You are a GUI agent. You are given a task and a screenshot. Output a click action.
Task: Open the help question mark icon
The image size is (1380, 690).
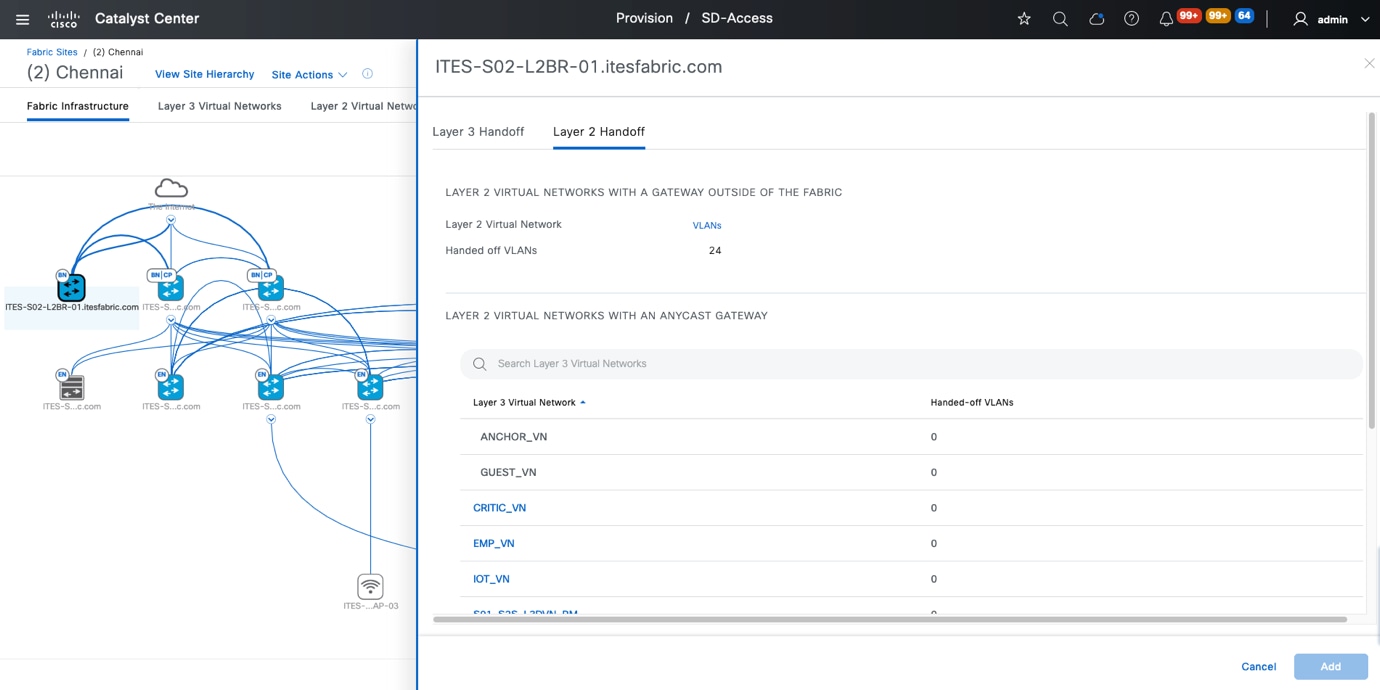point(1131,19)
